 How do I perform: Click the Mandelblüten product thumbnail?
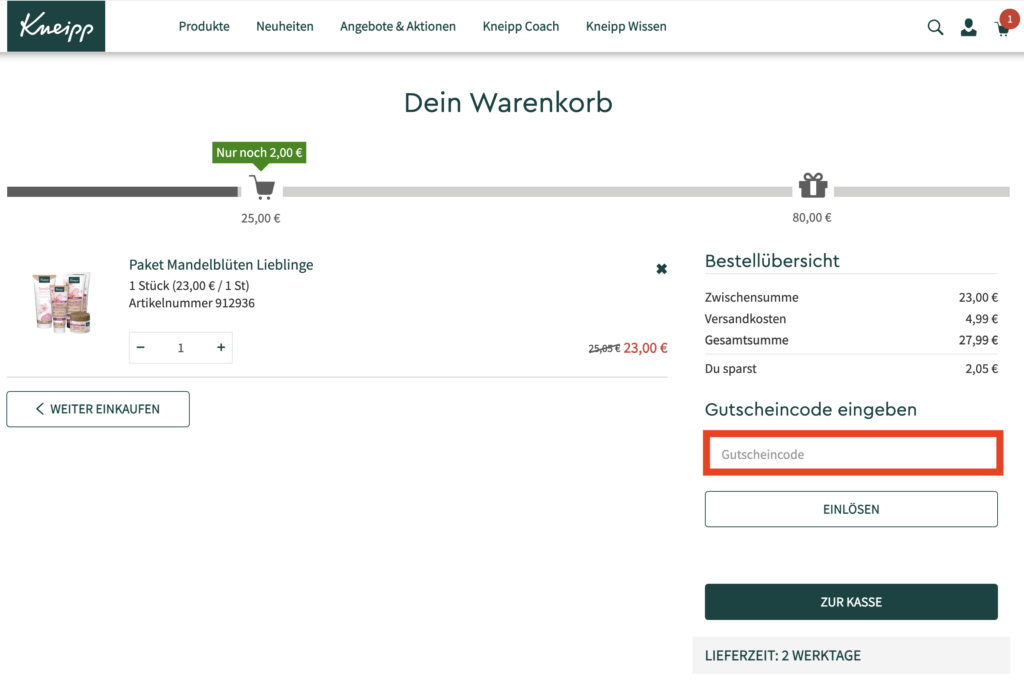tap(62, 303)
